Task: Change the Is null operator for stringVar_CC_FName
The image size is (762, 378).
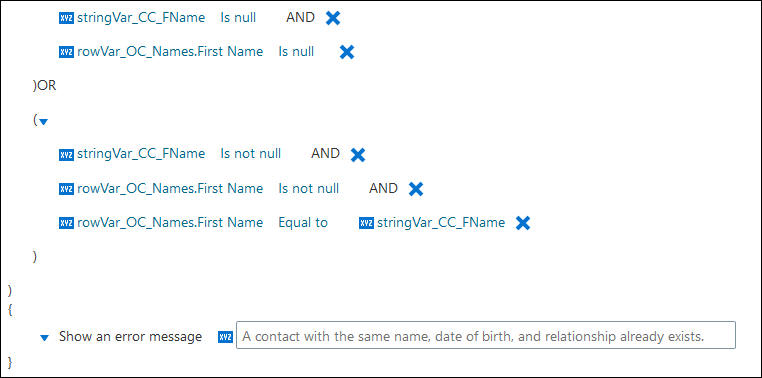Action: pos(238,18)
